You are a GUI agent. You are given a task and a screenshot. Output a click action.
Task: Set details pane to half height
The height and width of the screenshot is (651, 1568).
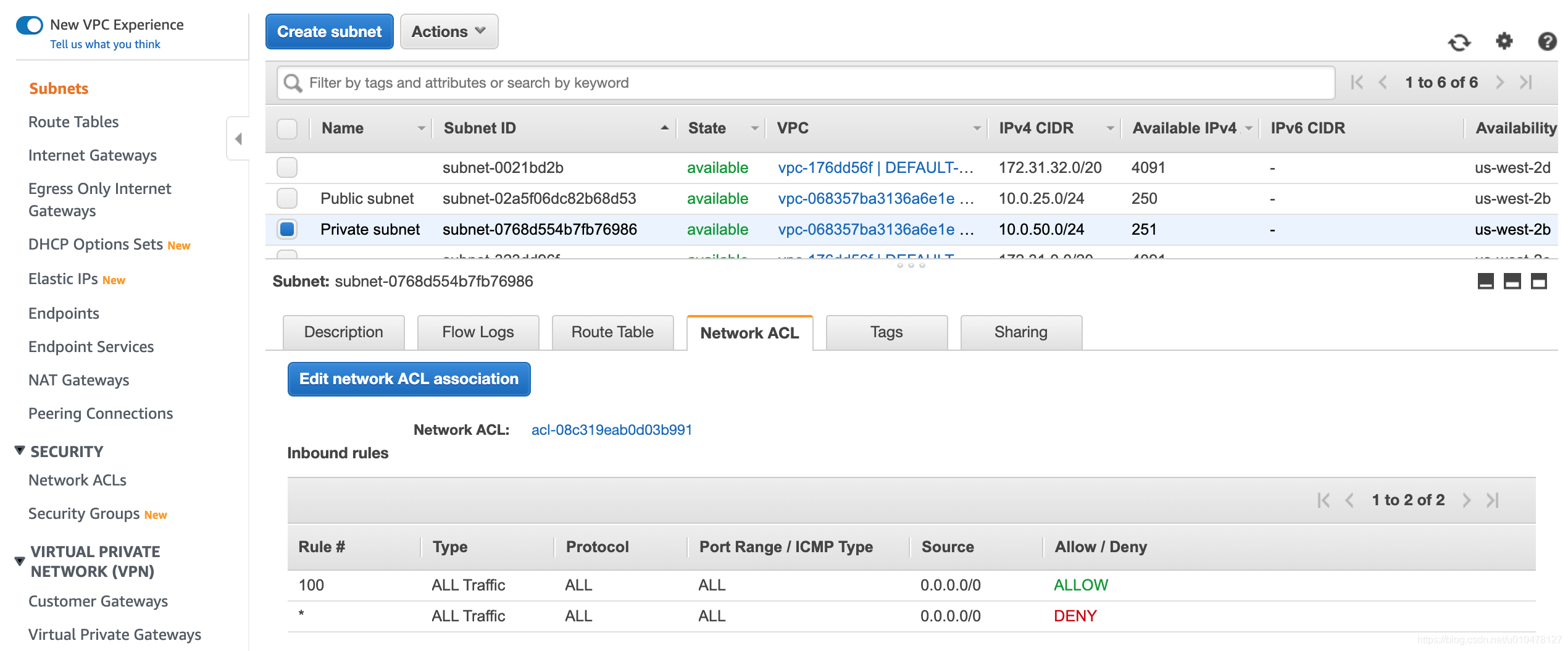pyautogui.click(x=1512, y=281)
